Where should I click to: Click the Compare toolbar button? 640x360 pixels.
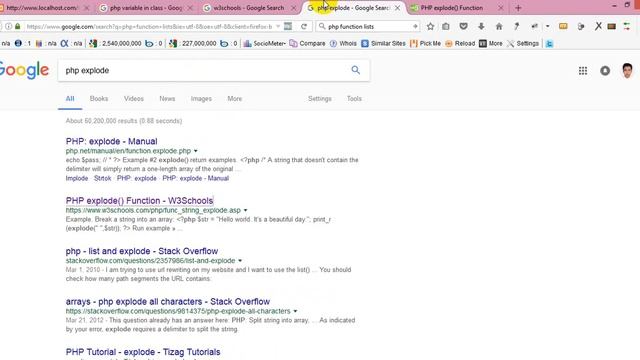tap(307, 43)
